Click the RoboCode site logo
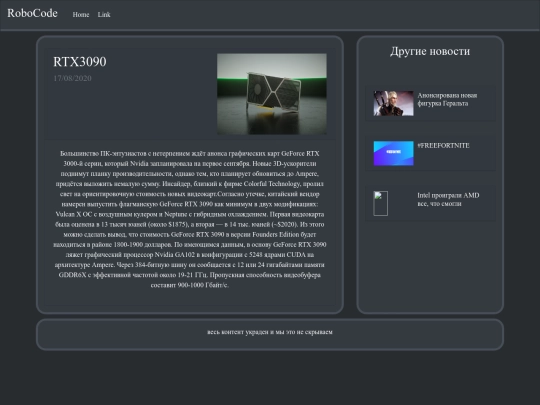This screenshot has width=540, height=405. 32,13
